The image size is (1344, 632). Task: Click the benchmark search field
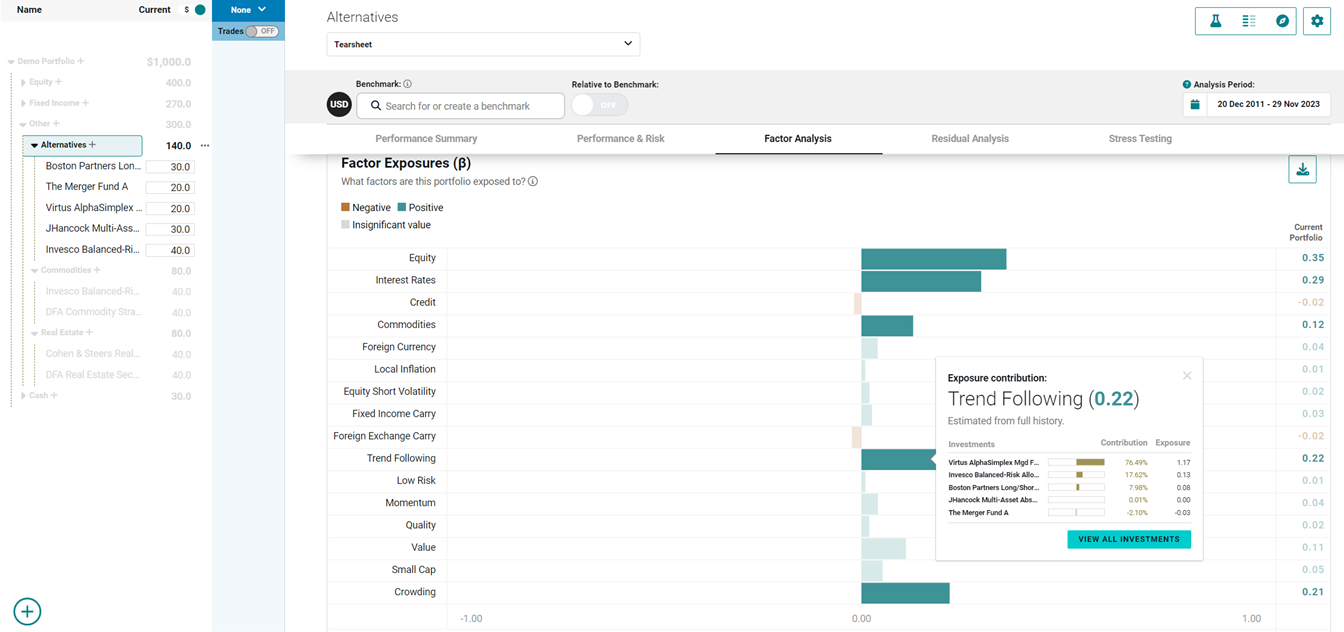pos(459,104)
